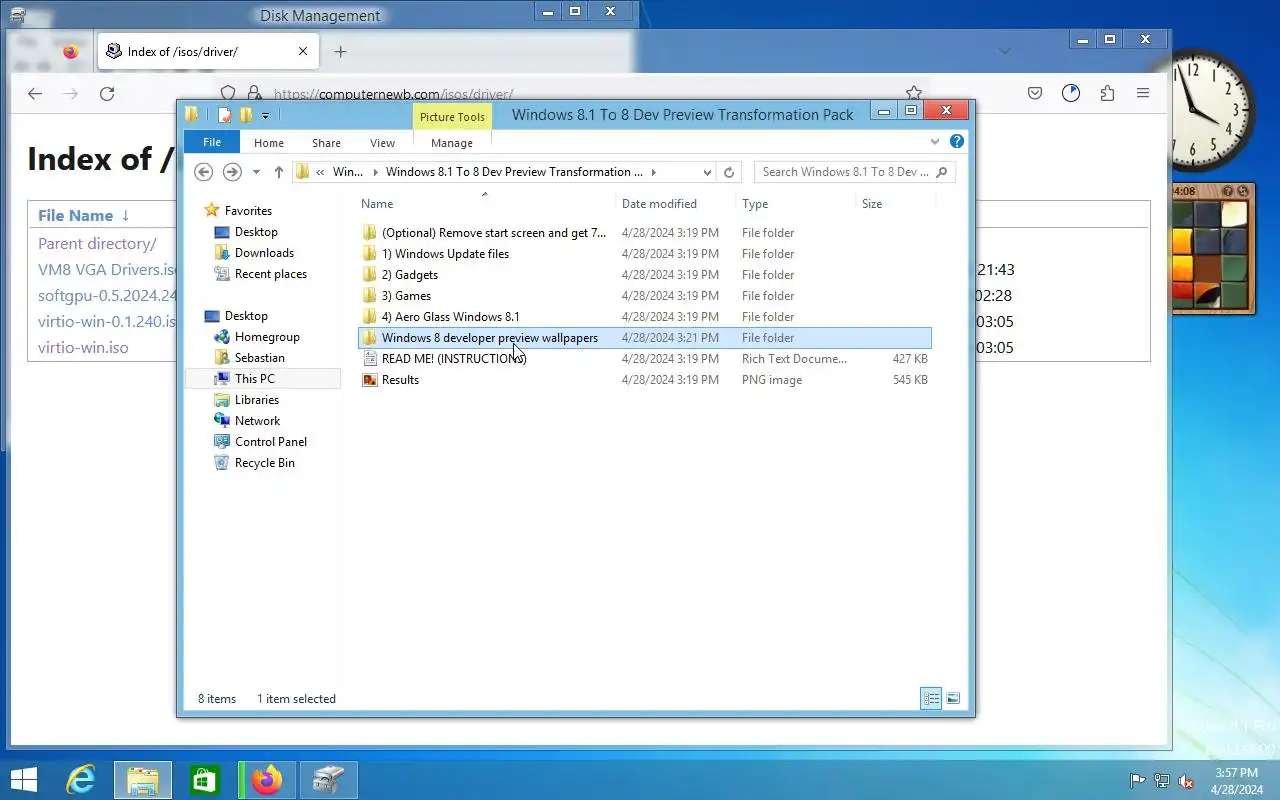1280x800 pixels.
Task: Switch to the View ribbon tab
Action: [382, 143]
